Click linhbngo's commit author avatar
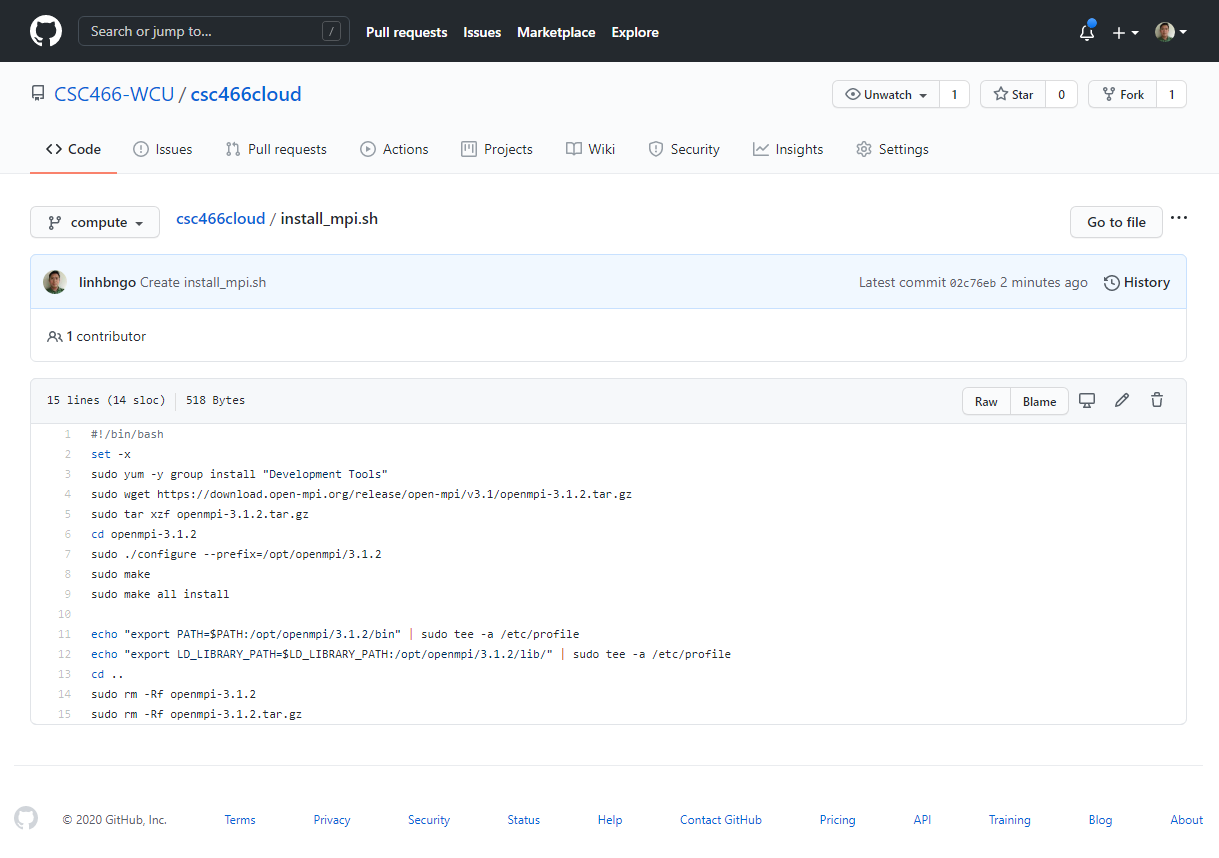The width and height of the screenshot is (1219, 858). click(55, 282)
